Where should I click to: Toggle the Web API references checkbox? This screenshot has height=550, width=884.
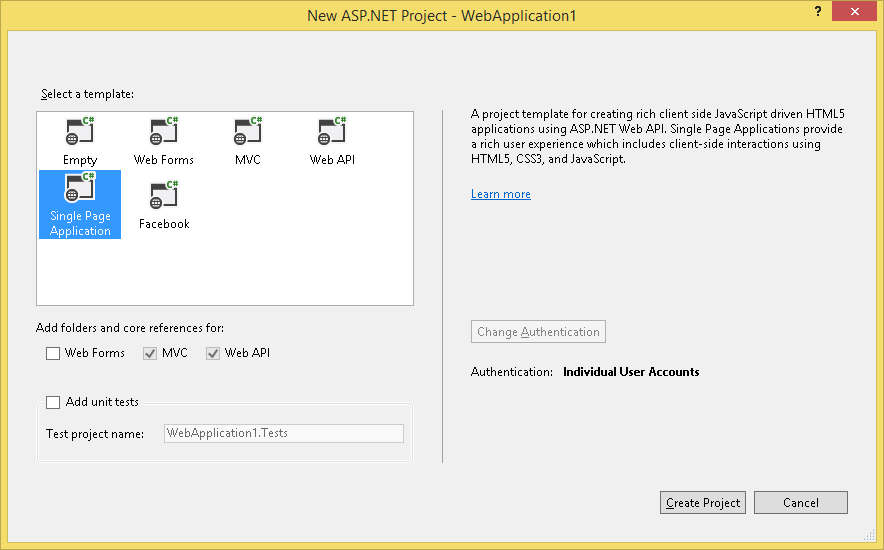click(x=213, y=353)
